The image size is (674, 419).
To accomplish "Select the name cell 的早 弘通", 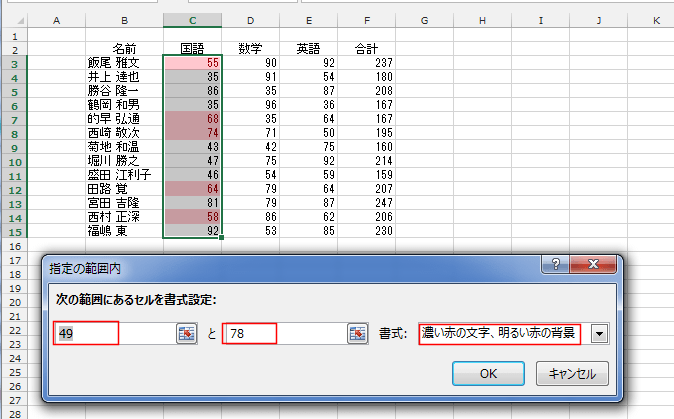I will [x=124, y=119].
